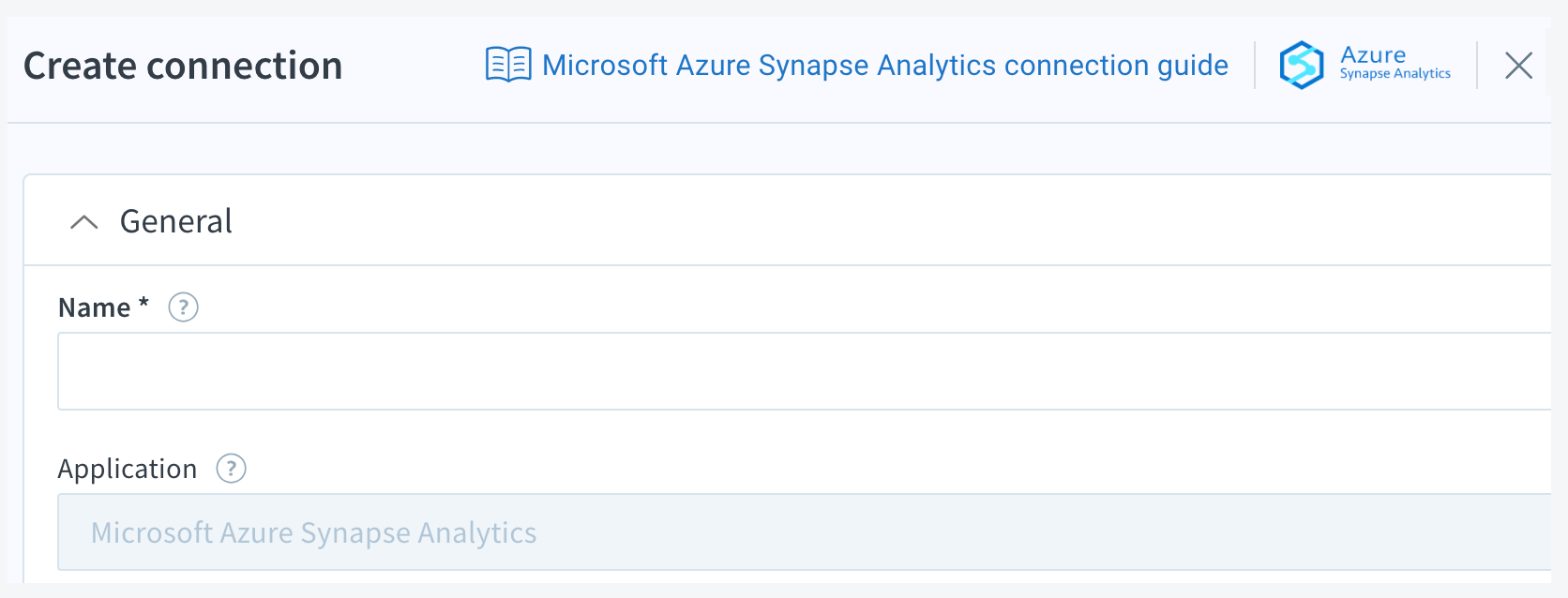The image size is (1568, 598).
Task: Click the Azure Synapse Analytics hexagon logo
Action: (1301, 65)
